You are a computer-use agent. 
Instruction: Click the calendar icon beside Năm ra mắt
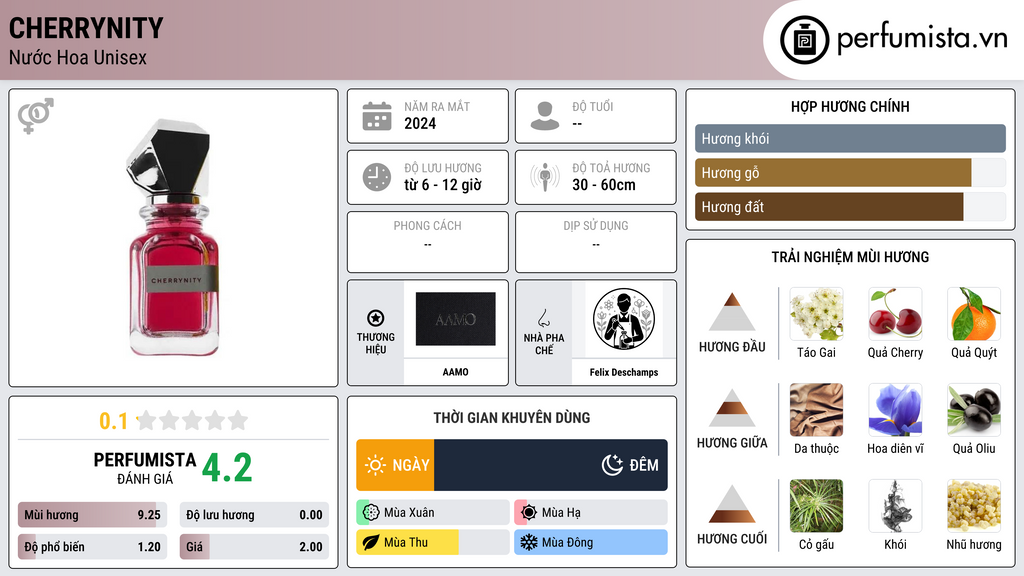point(377,116)
